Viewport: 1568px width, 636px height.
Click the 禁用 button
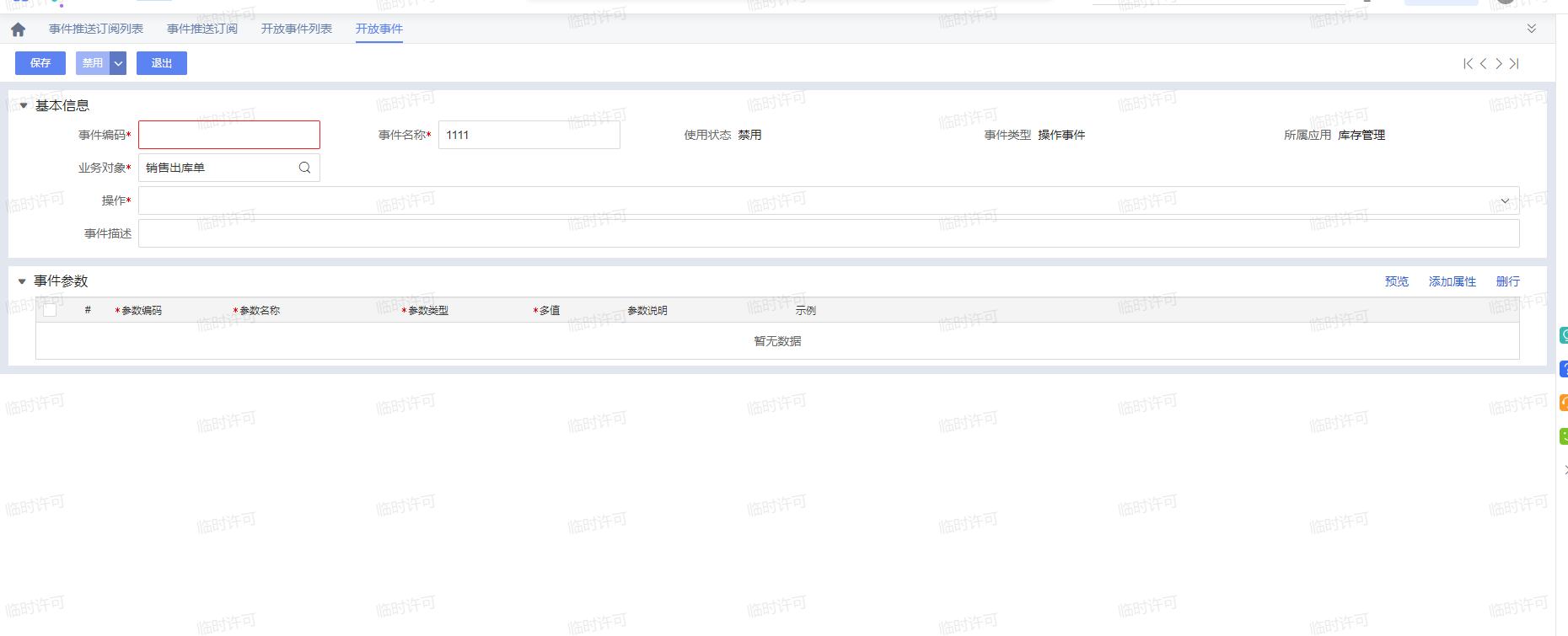(93, 63)
